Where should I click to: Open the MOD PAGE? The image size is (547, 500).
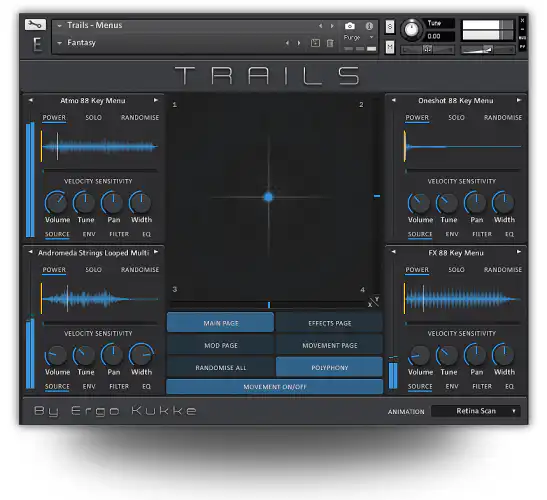pos(220,345)
